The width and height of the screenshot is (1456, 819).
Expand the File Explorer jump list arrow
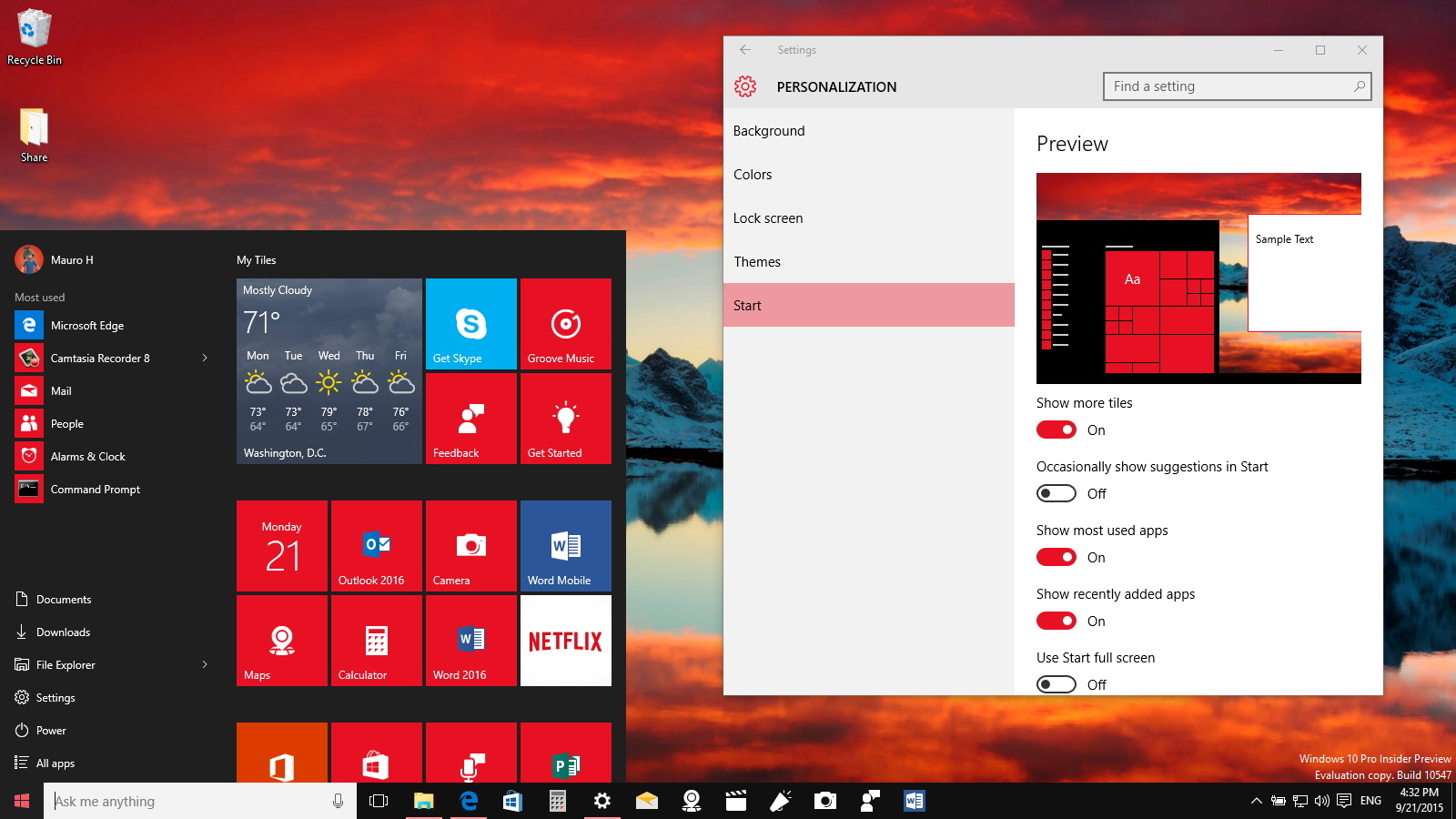[204, 664]
